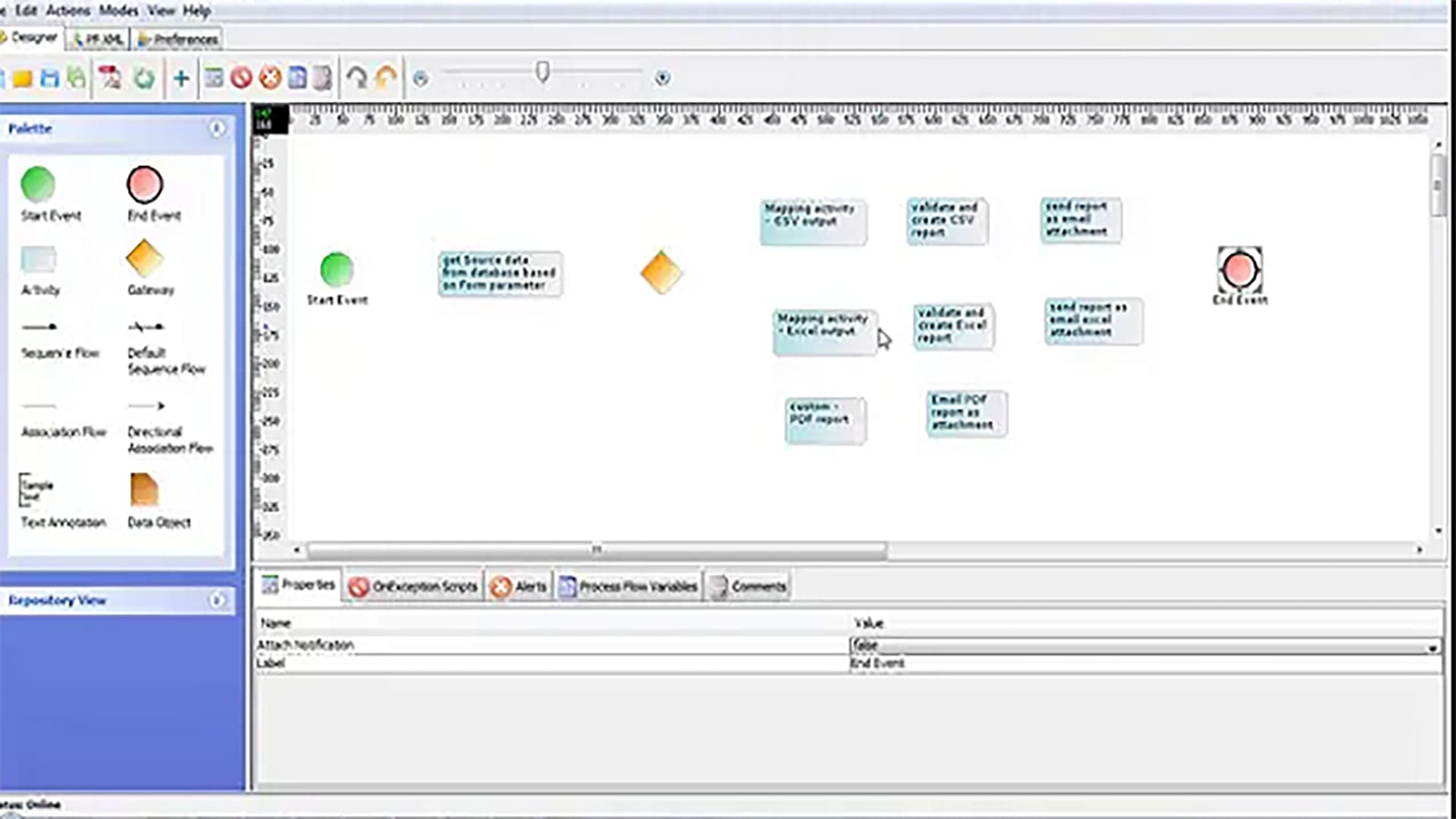The width and height of the screenshot is (1456, 819).
Task: Click the green refresh icon in toolbar
Action: coord(144,78)
